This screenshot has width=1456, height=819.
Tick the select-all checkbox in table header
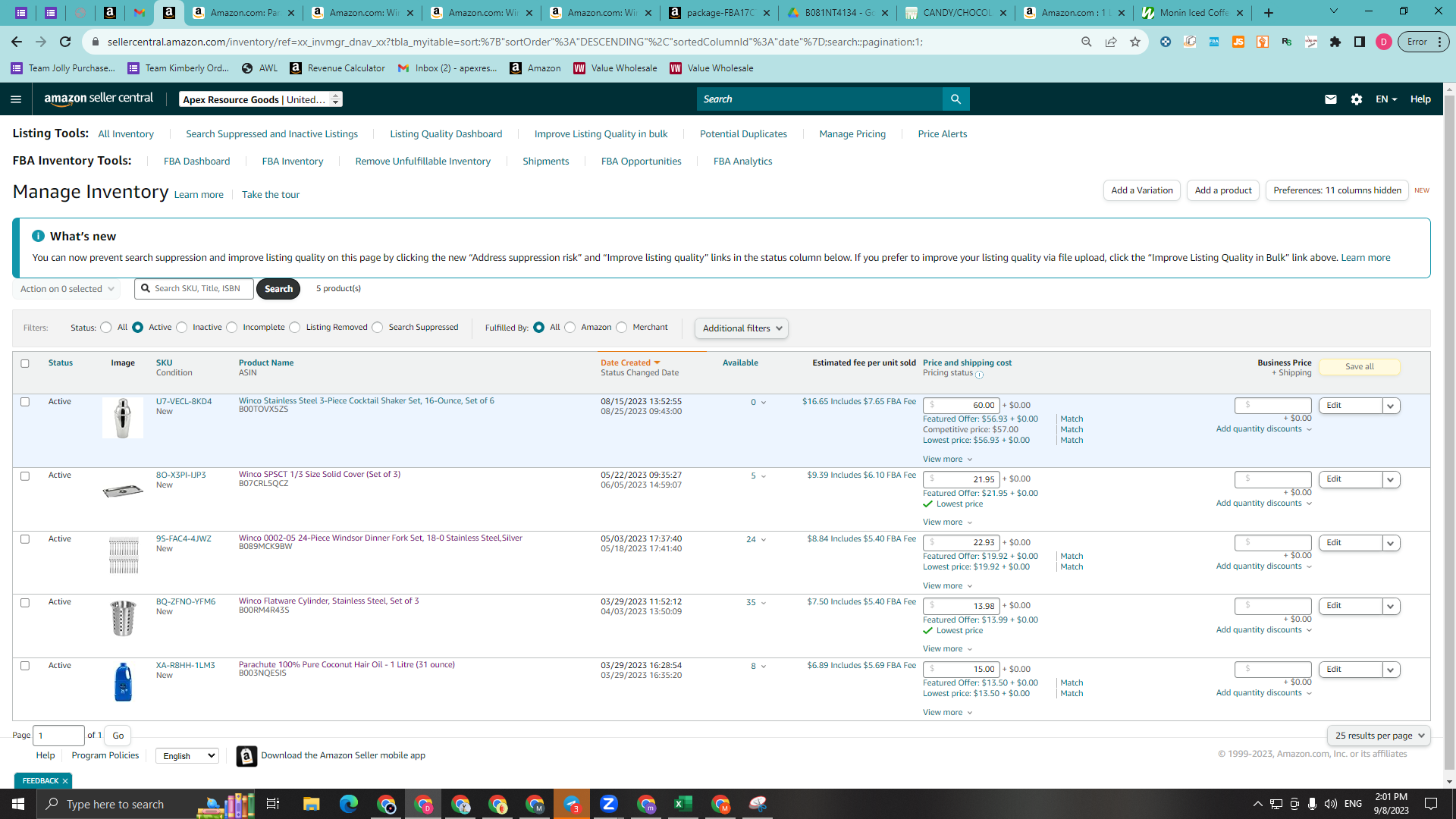(25, 363)
